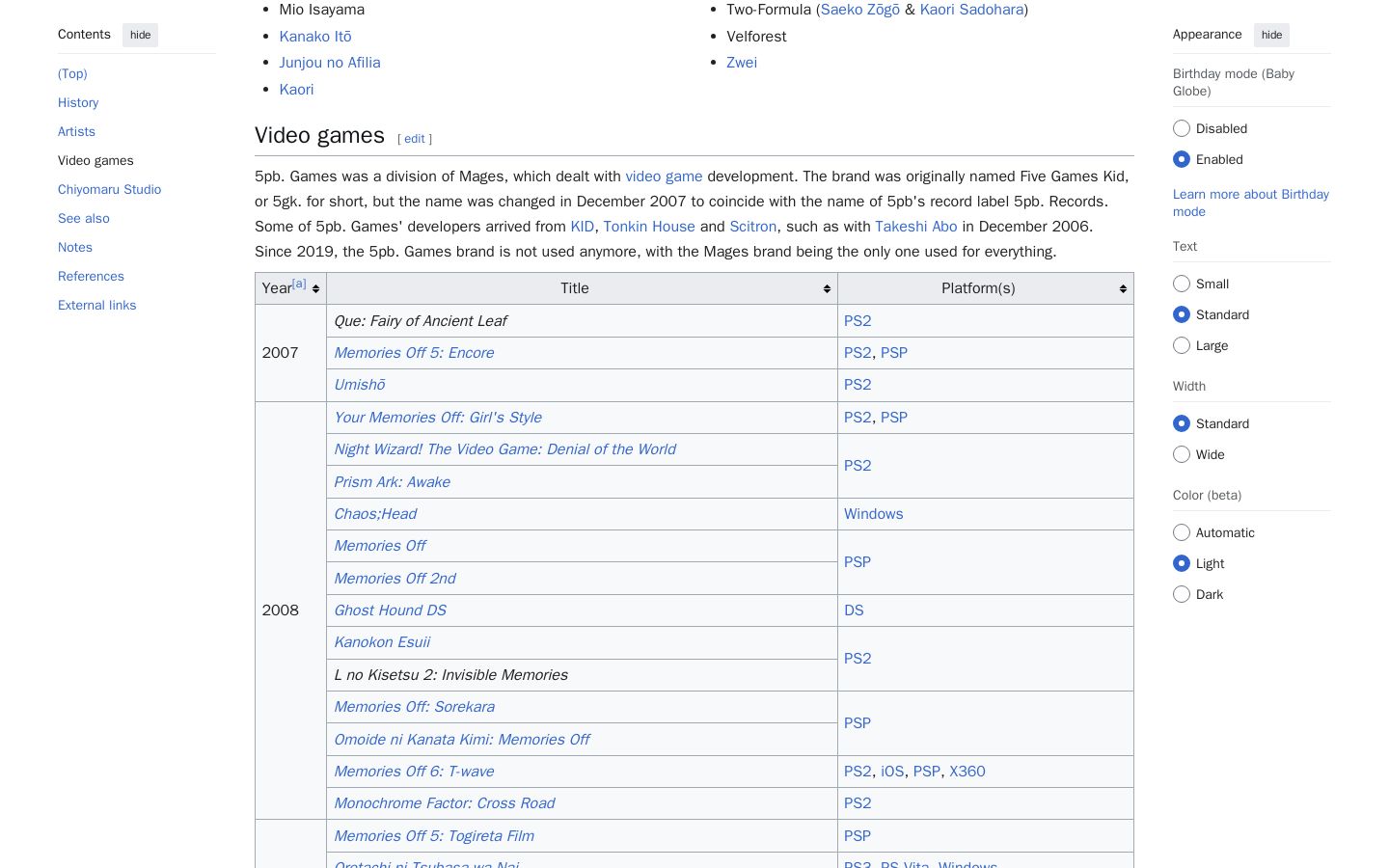The width and height of the screenshot is (1389, 868).
Task: Click Velforest in the artist list
Action: coord(756,37)
